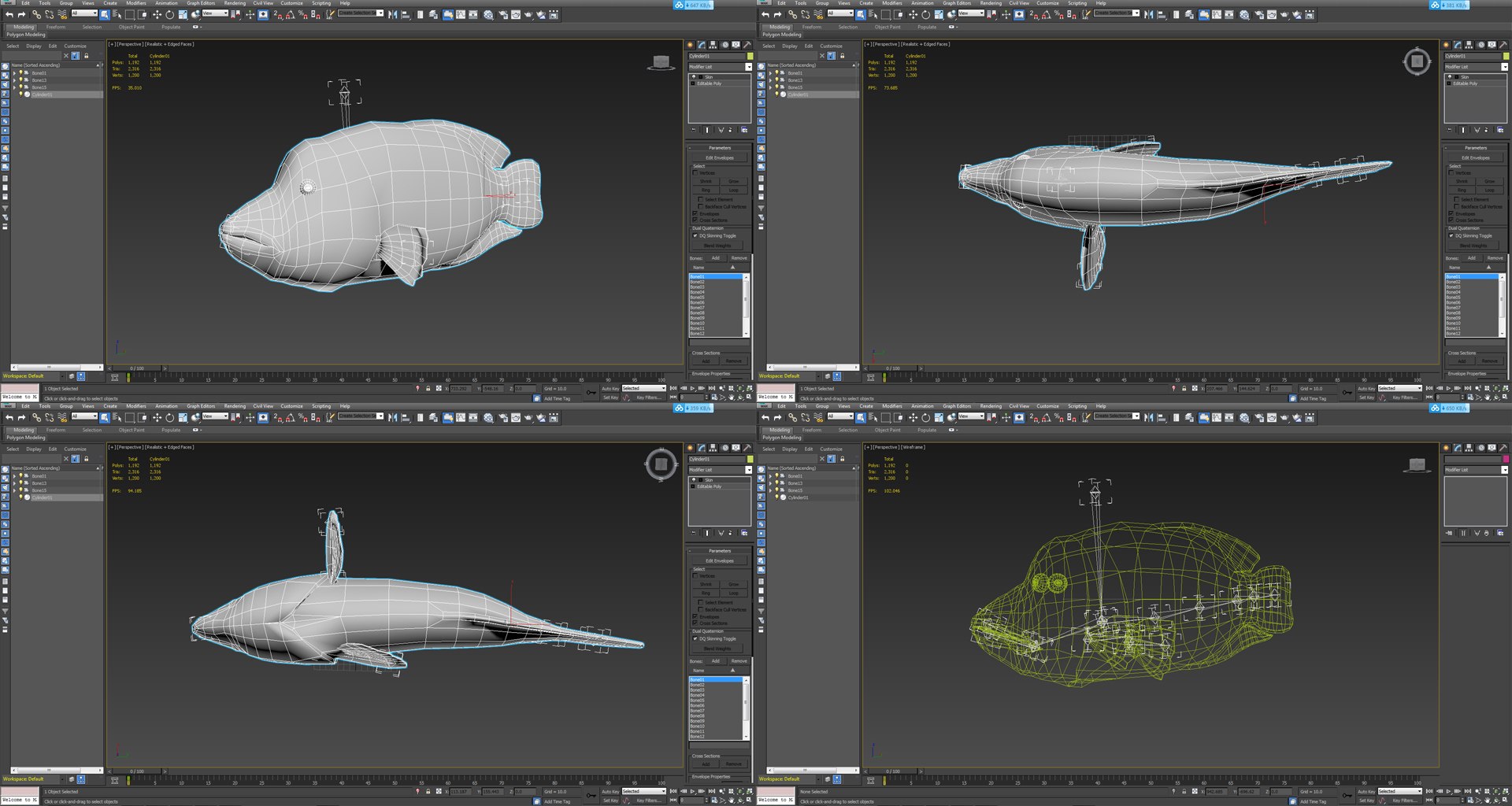Uncheck Cross Sections checkbox in top-left window
Screen dimensions: 1512x806
[x=696, y=220]
